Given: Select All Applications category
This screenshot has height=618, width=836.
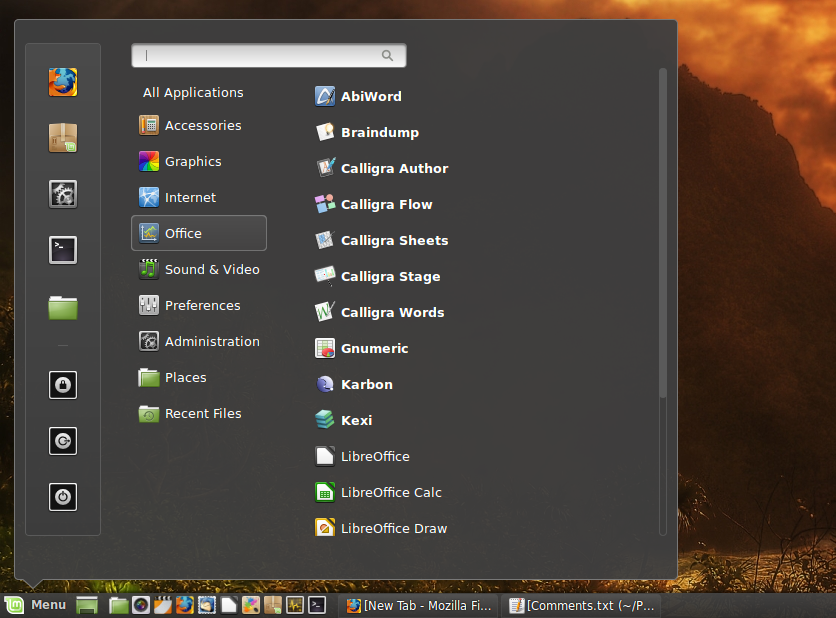Looking at the screenshot, I should pos(193,92).
